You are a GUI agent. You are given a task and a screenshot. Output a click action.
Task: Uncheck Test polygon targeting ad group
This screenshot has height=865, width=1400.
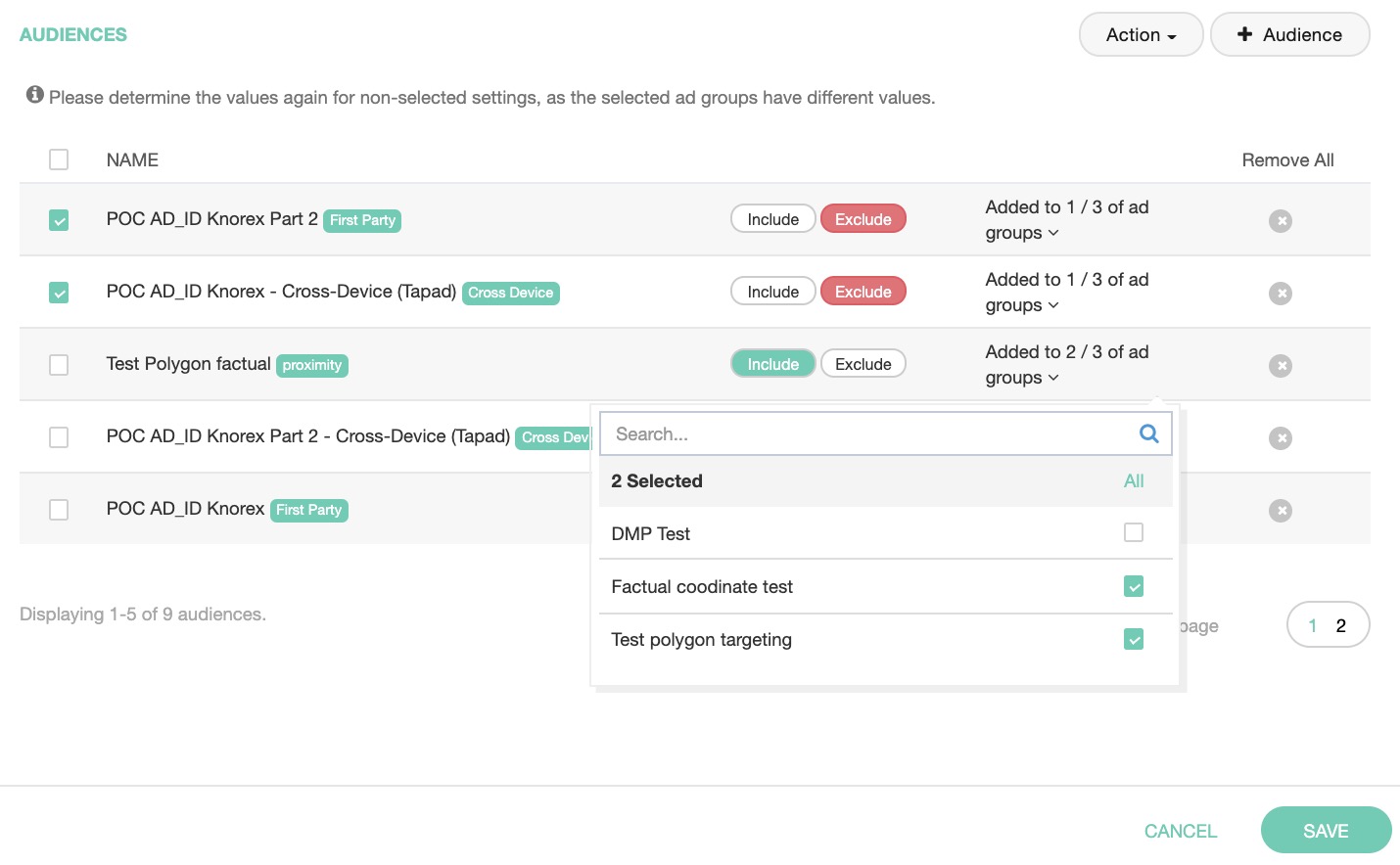pos(1134,640)
